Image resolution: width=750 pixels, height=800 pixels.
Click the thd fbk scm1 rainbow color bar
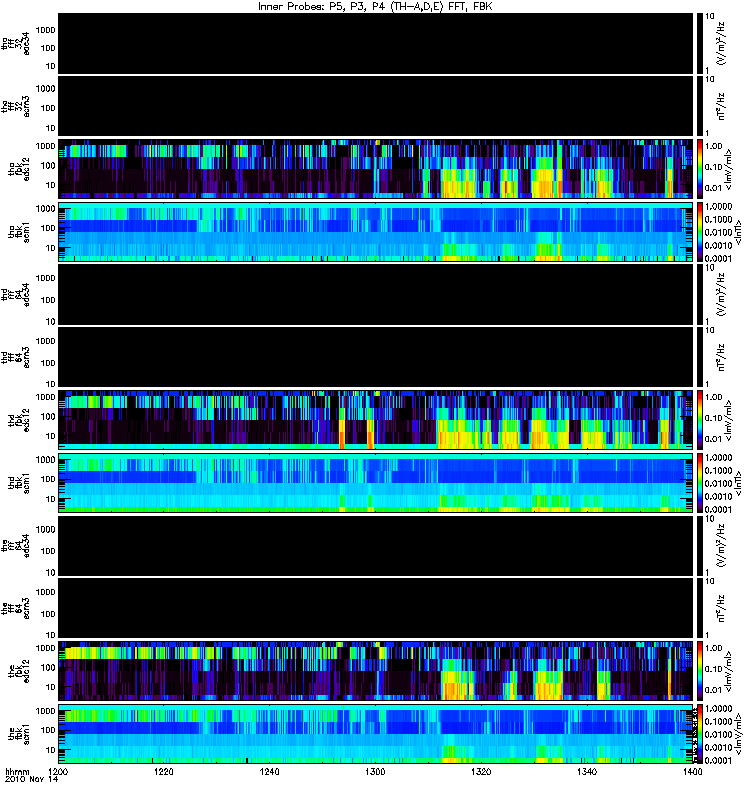pos(699,483)
